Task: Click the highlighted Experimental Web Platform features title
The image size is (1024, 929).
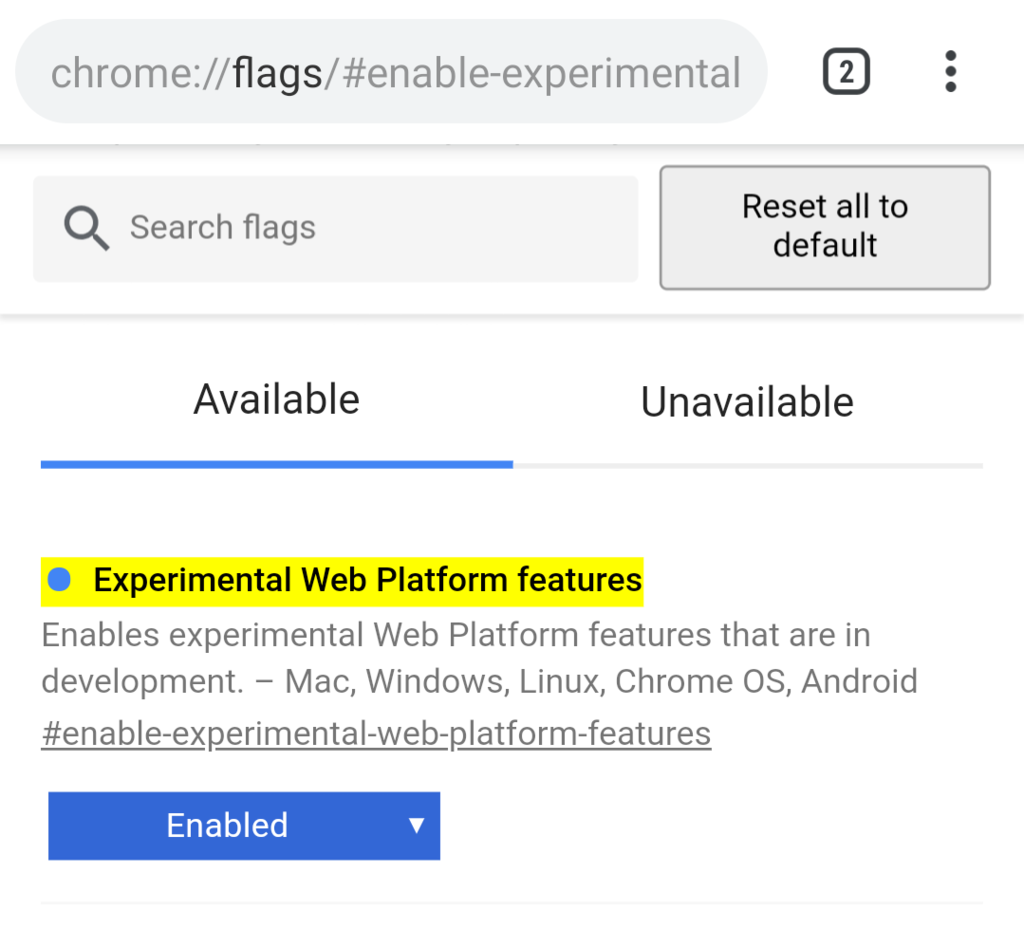Action: (367, 580)
